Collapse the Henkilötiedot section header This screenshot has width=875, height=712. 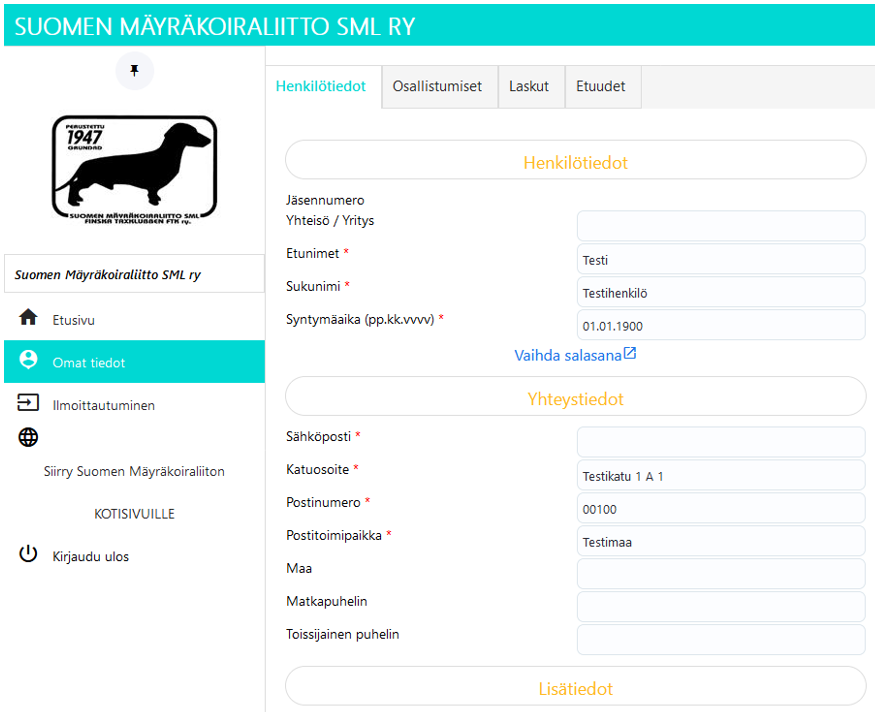[575, 161]
